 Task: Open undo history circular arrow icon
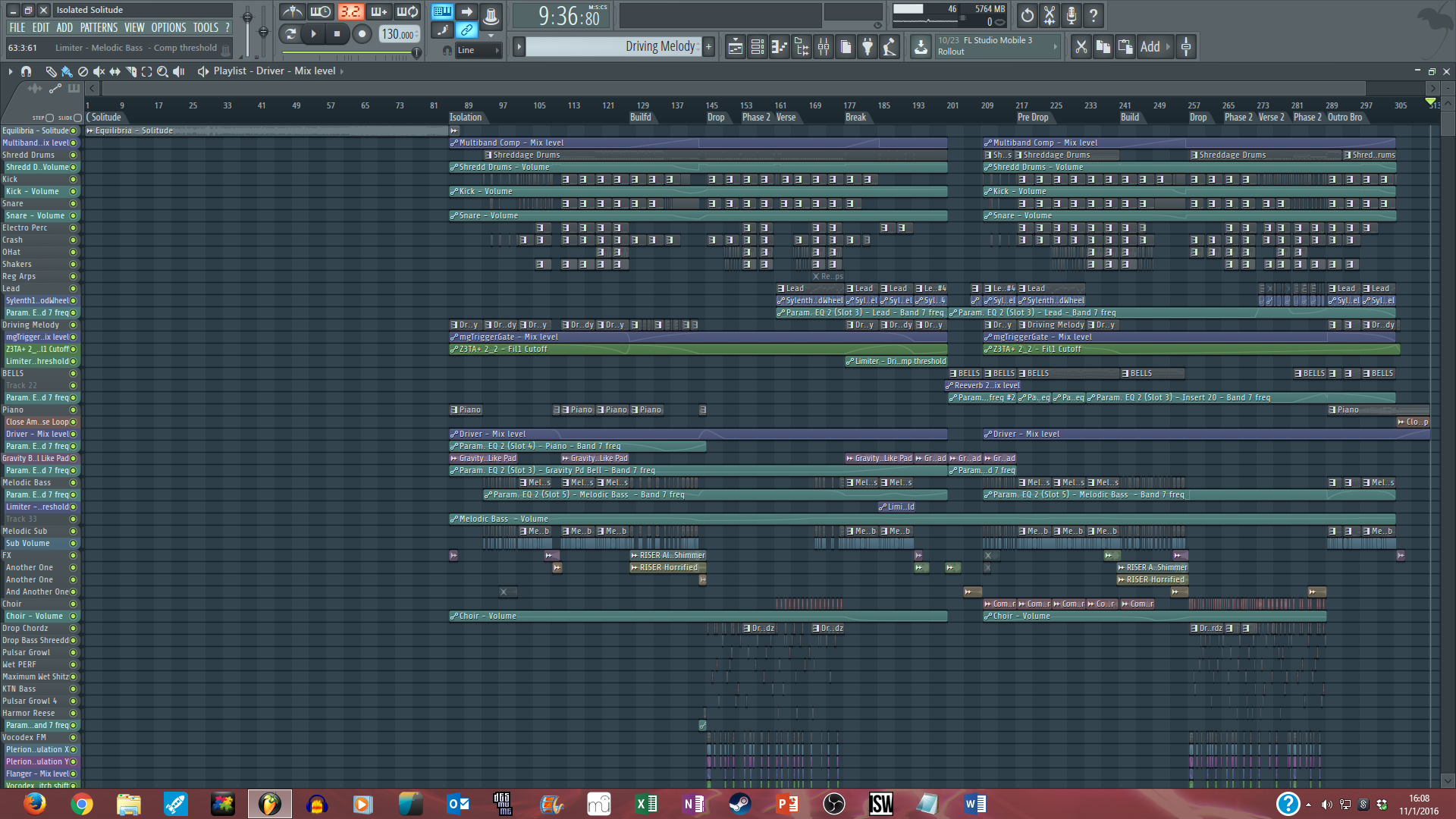point(1027,15)
